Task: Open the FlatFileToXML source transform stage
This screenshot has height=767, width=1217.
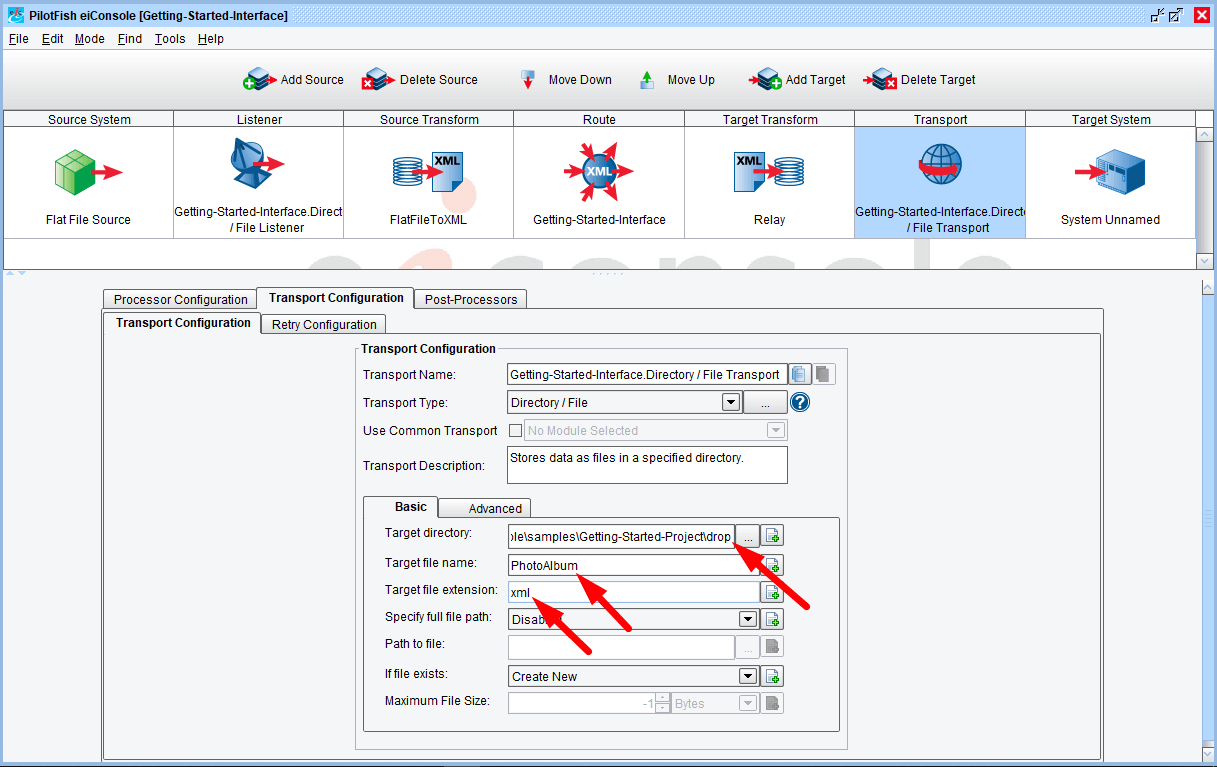Action: pos(428,173)
